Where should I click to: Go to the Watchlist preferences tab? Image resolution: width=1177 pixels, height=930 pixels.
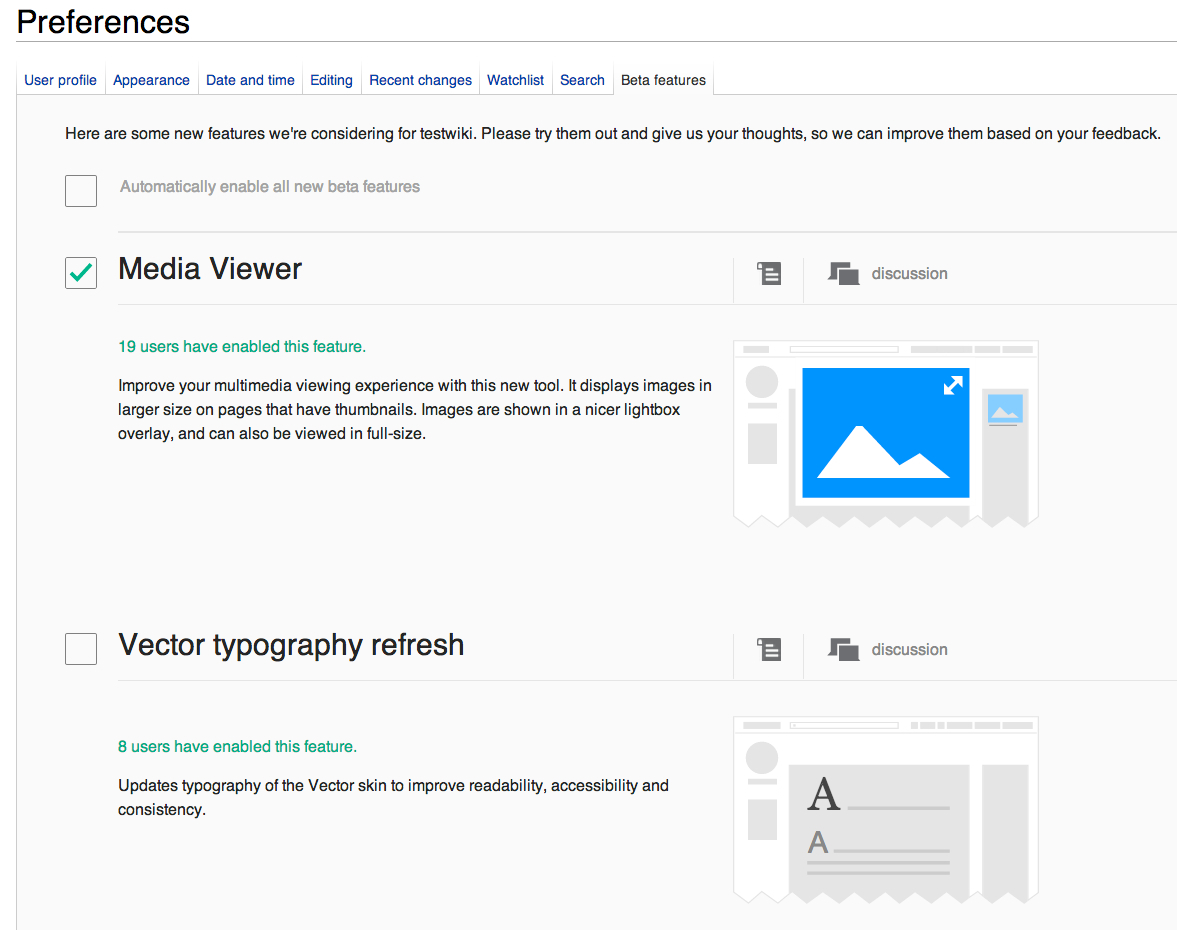coord(515,80)
